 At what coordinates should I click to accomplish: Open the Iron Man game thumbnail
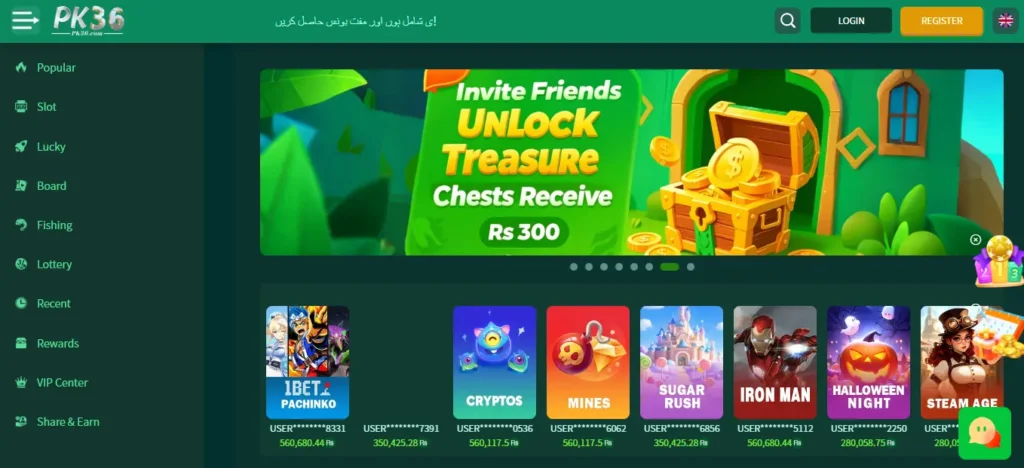[x=775, y=362]
